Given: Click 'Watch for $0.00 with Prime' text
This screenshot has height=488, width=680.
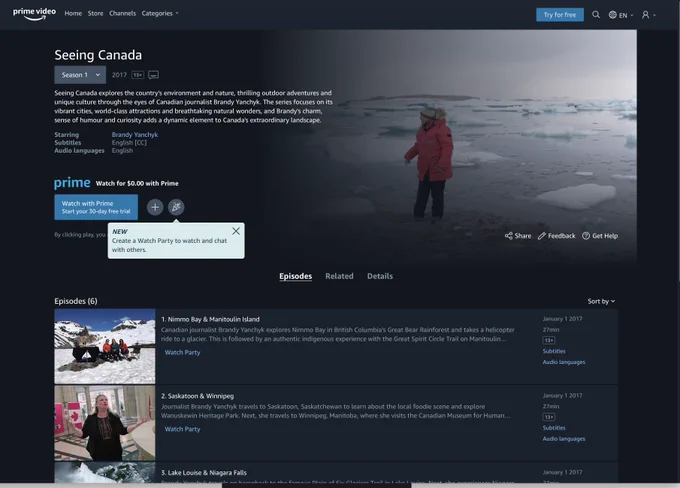Looking at the screenshot, I should [x=137, y=183].
